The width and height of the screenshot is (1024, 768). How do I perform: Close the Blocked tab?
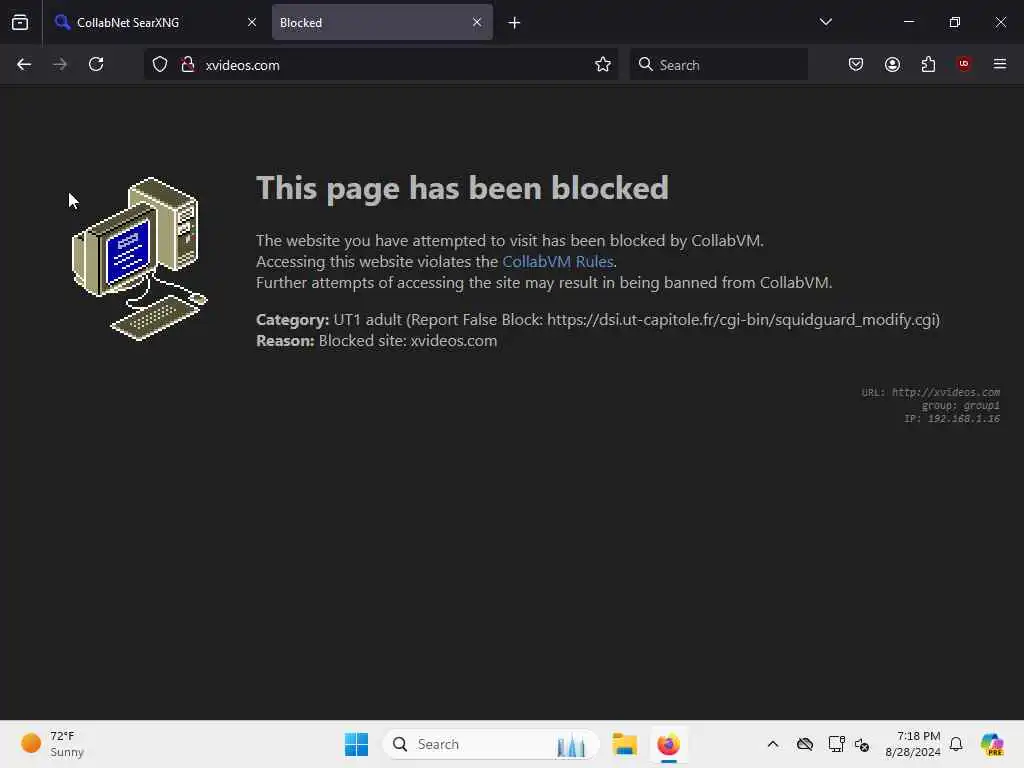pyautogui.click(x=477, y=22)
